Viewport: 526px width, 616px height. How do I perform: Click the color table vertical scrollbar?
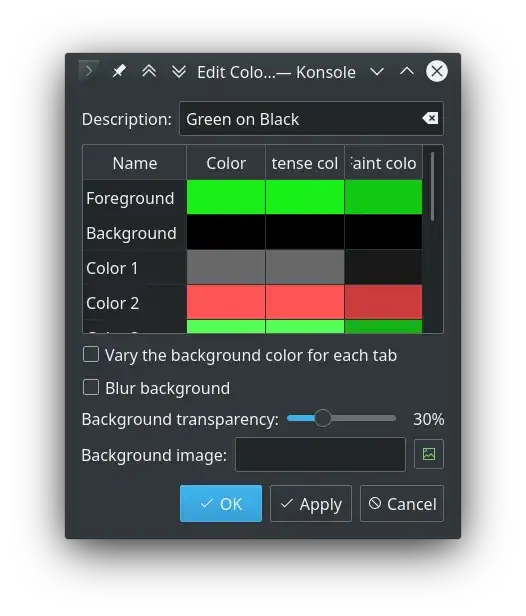433,186
